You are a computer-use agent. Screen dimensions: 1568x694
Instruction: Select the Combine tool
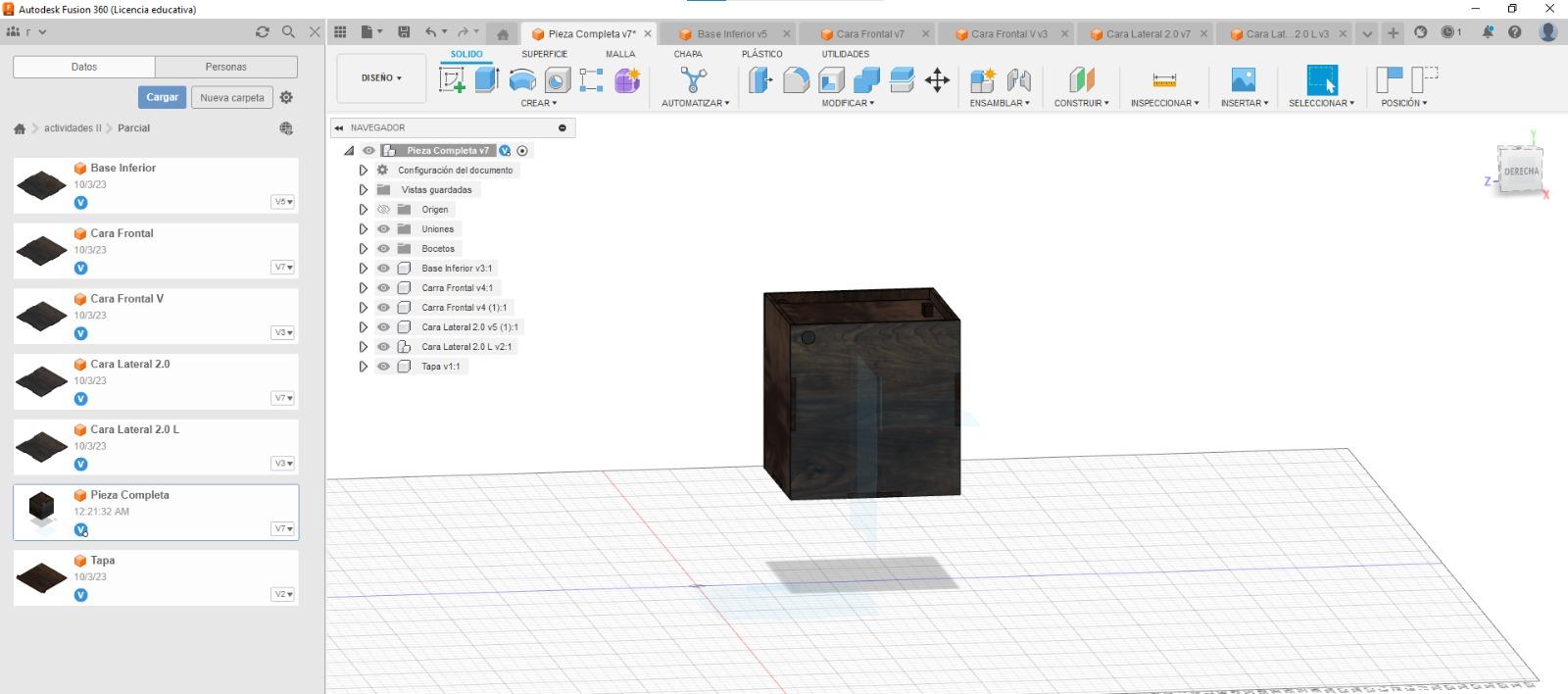866,80
